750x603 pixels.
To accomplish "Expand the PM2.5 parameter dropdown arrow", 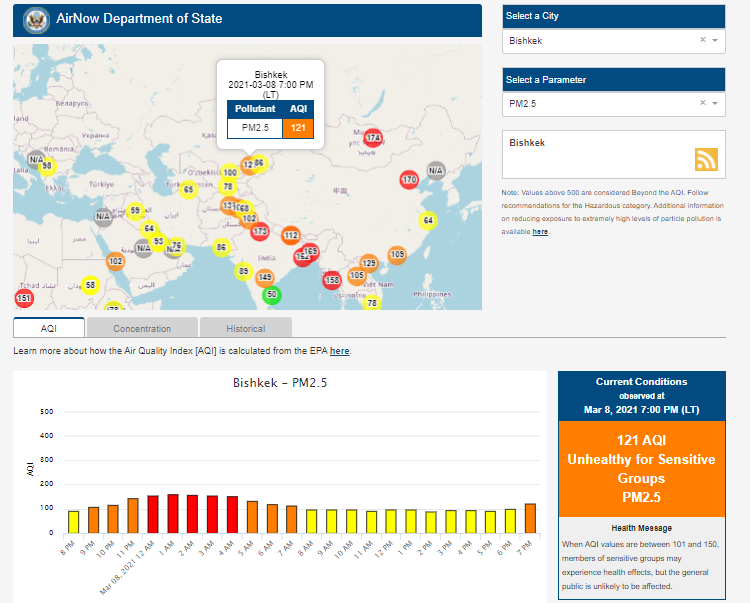I will [716, 103].
